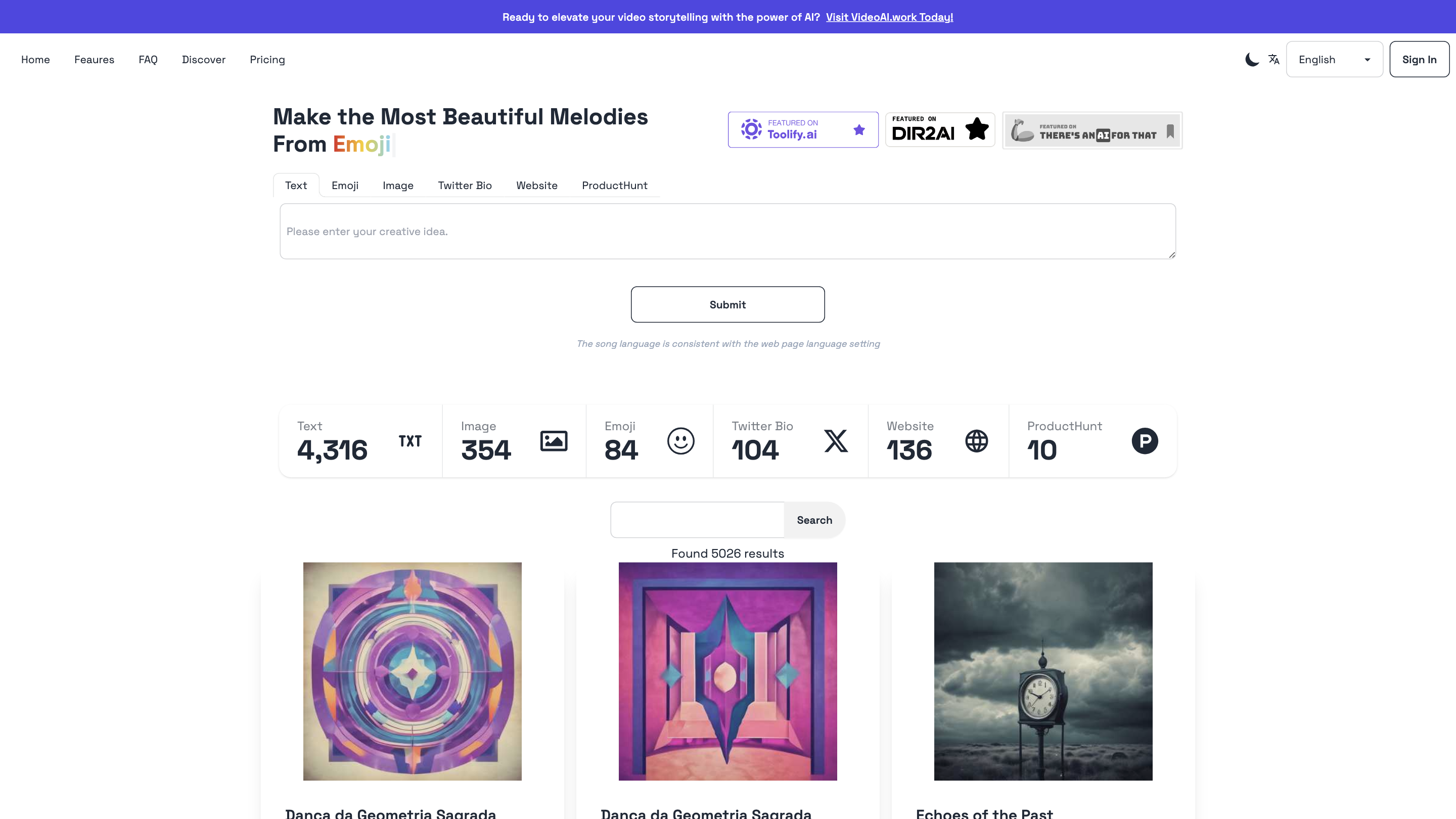Click the ProductHunt P logo icon
This screenshot has width=1456, height=819.
(x=1145, y=441)
